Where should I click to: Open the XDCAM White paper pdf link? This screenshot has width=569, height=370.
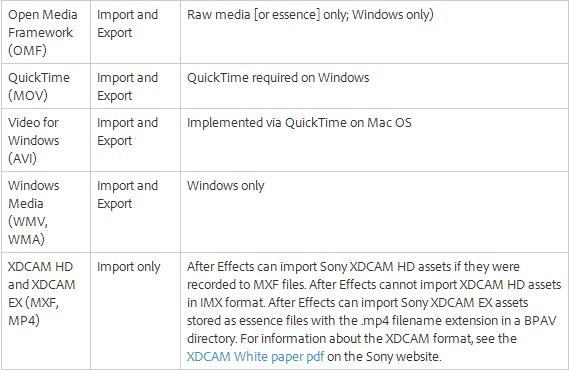255,357
